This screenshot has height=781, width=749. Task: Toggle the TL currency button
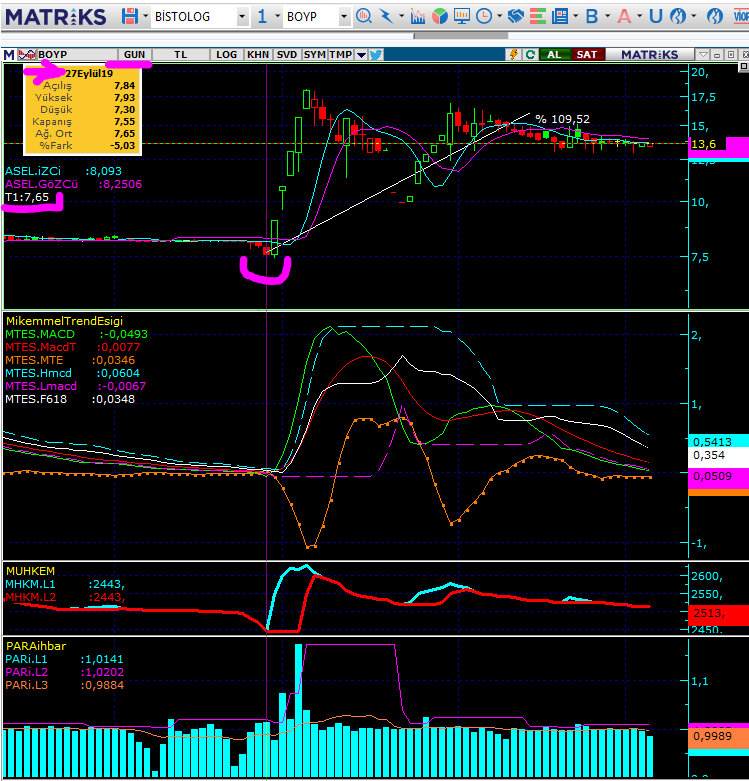[x=181, y=54]
